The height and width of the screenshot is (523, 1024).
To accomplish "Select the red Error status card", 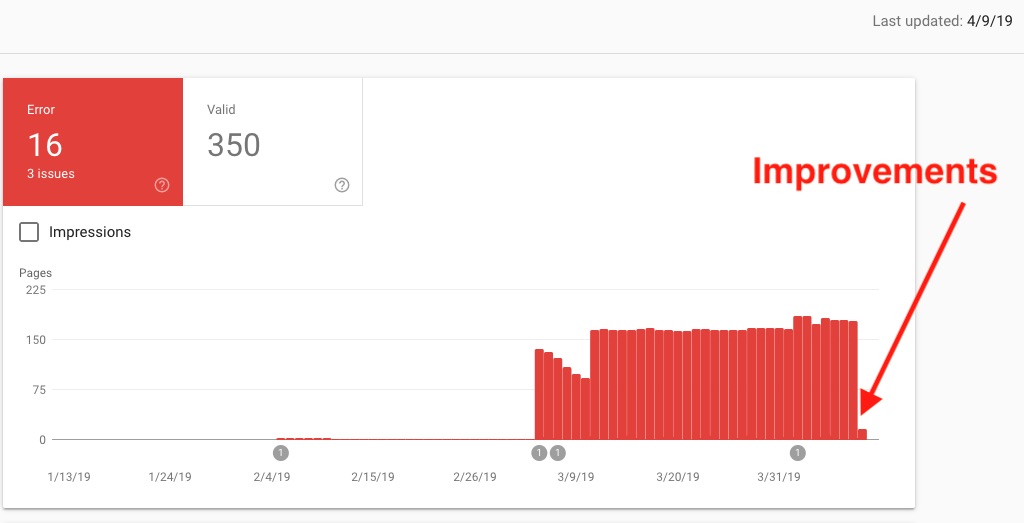I will coord(93,142).
